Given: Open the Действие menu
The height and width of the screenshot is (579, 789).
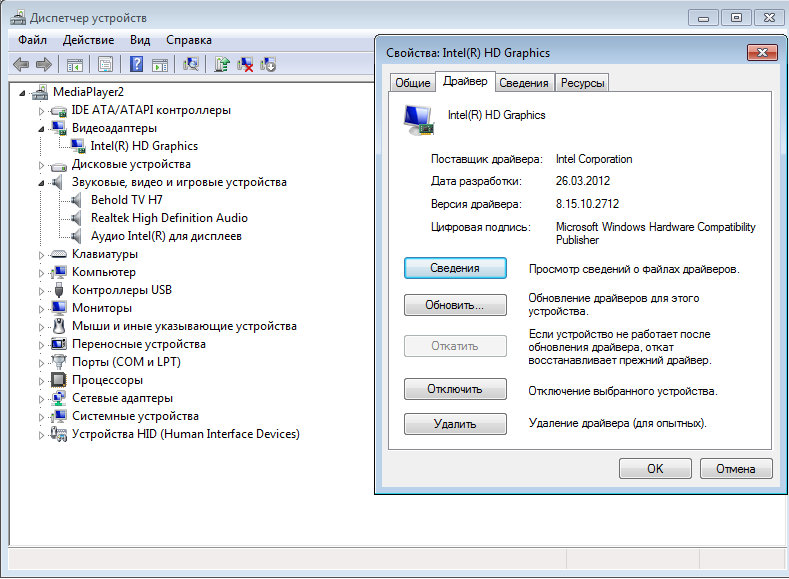Looking at the screenshot, I should click(x=88, y=40).
